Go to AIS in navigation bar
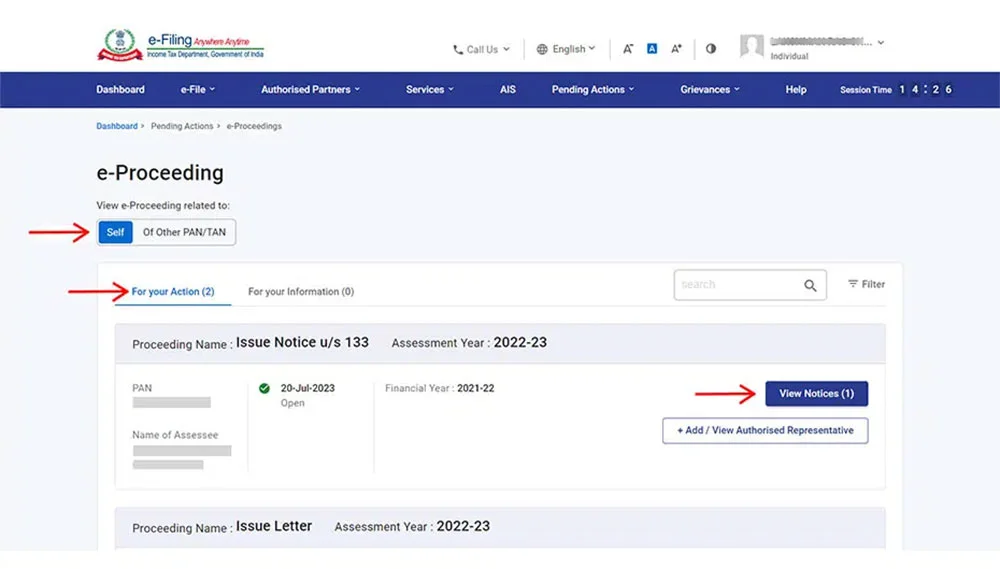 (508, 89)
